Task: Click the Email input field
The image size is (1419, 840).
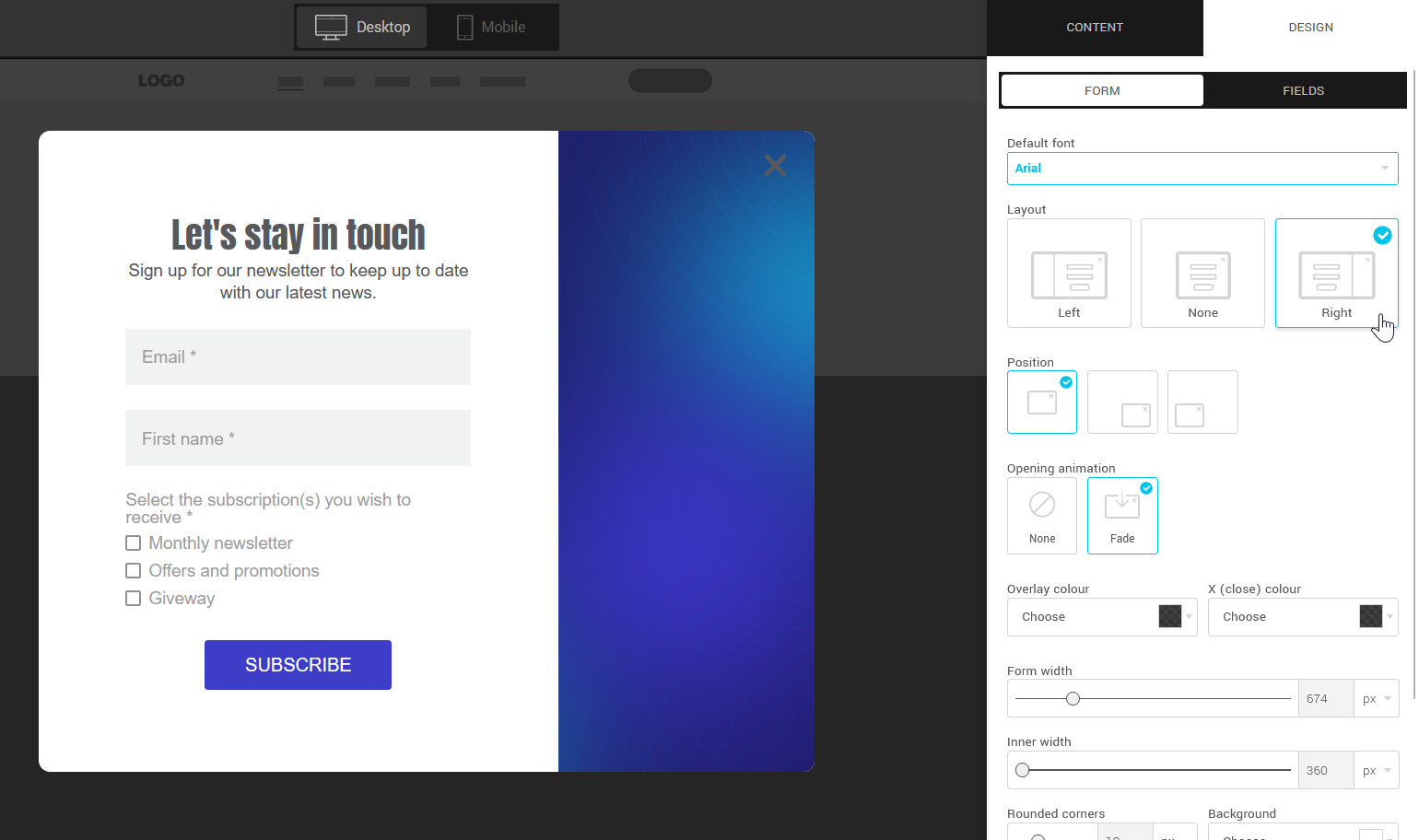Action: tap(298, 356)
